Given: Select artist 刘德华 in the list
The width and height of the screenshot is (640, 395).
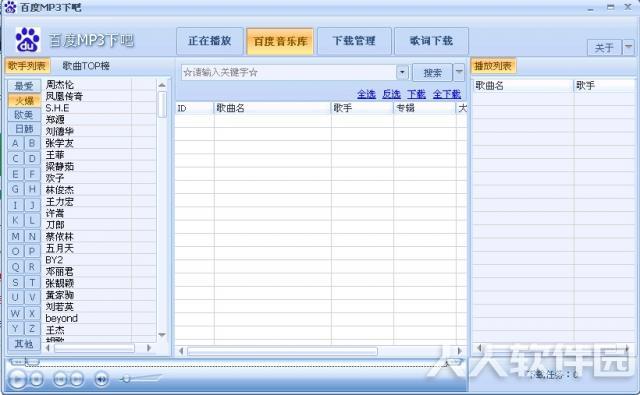Looking at the screenshot, I should coord(60,131).
